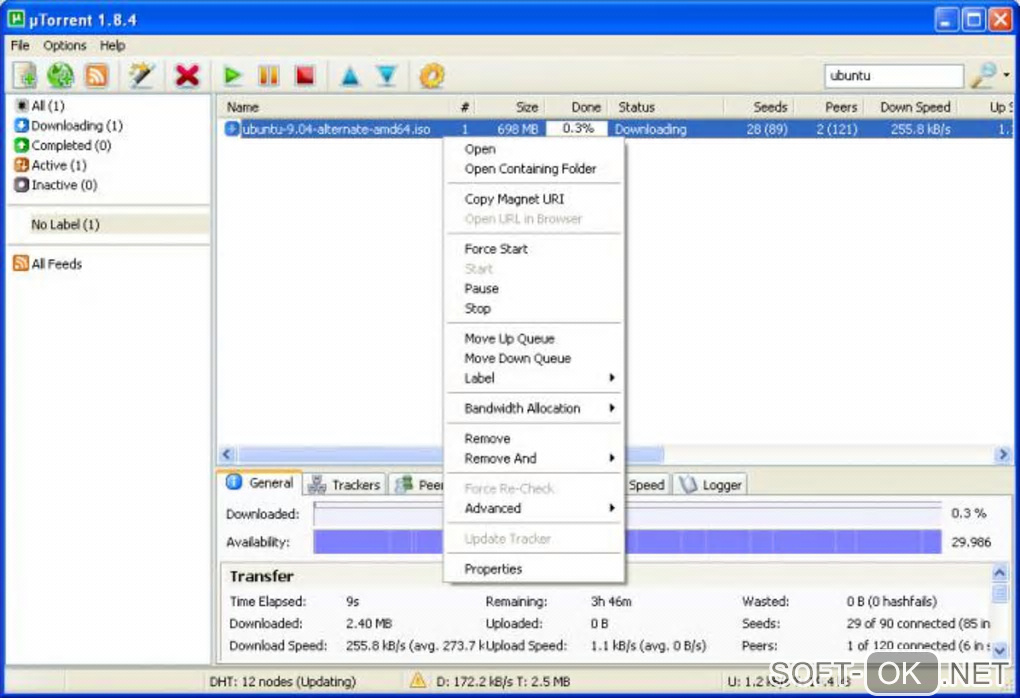Sort by Down Speed column header
This screenshot has width=1020, height=698.
[x=915, y=107]
